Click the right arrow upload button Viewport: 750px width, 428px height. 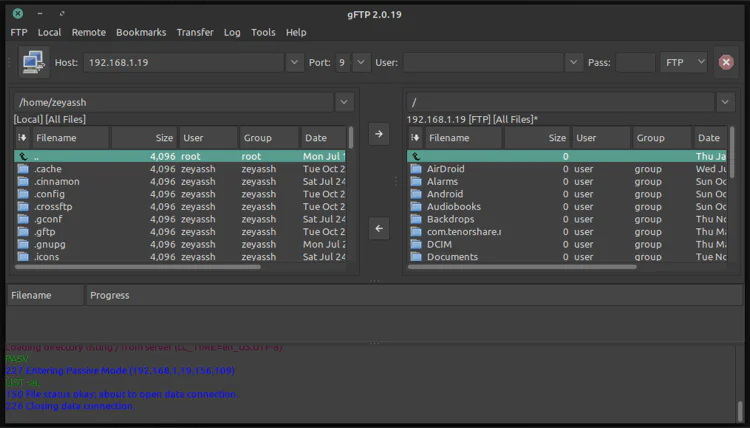[x=379, y=134]
